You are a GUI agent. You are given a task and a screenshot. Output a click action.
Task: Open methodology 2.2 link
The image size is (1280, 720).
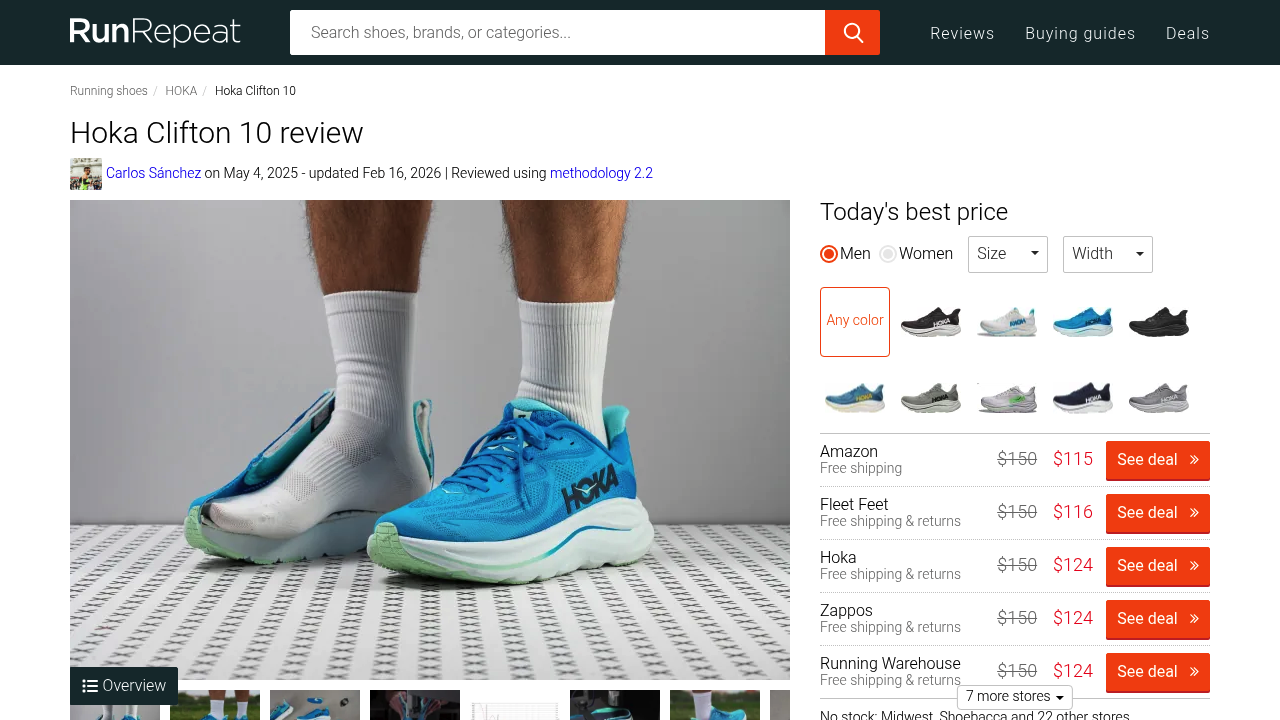tap(601, 173)
